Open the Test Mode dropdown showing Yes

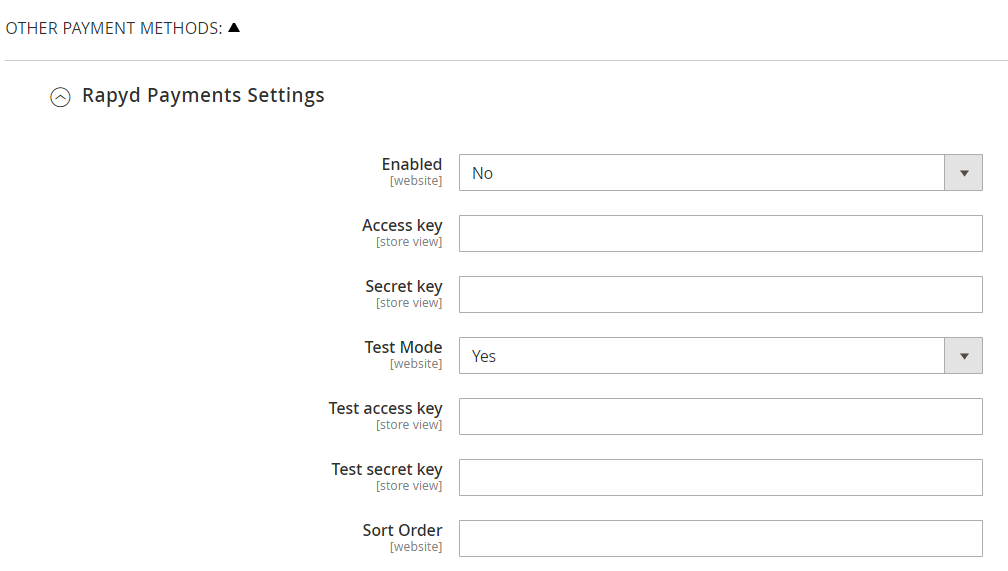click(x=701, y=356)
